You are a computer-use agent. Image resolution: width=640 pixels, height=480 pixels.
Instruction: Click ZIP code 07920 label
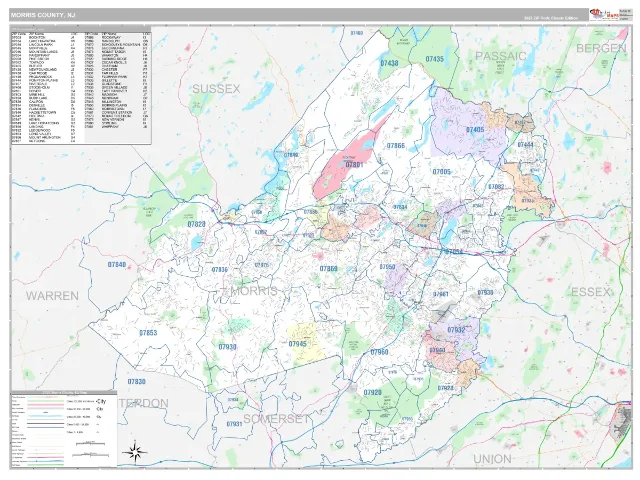(x=373, y=392)
